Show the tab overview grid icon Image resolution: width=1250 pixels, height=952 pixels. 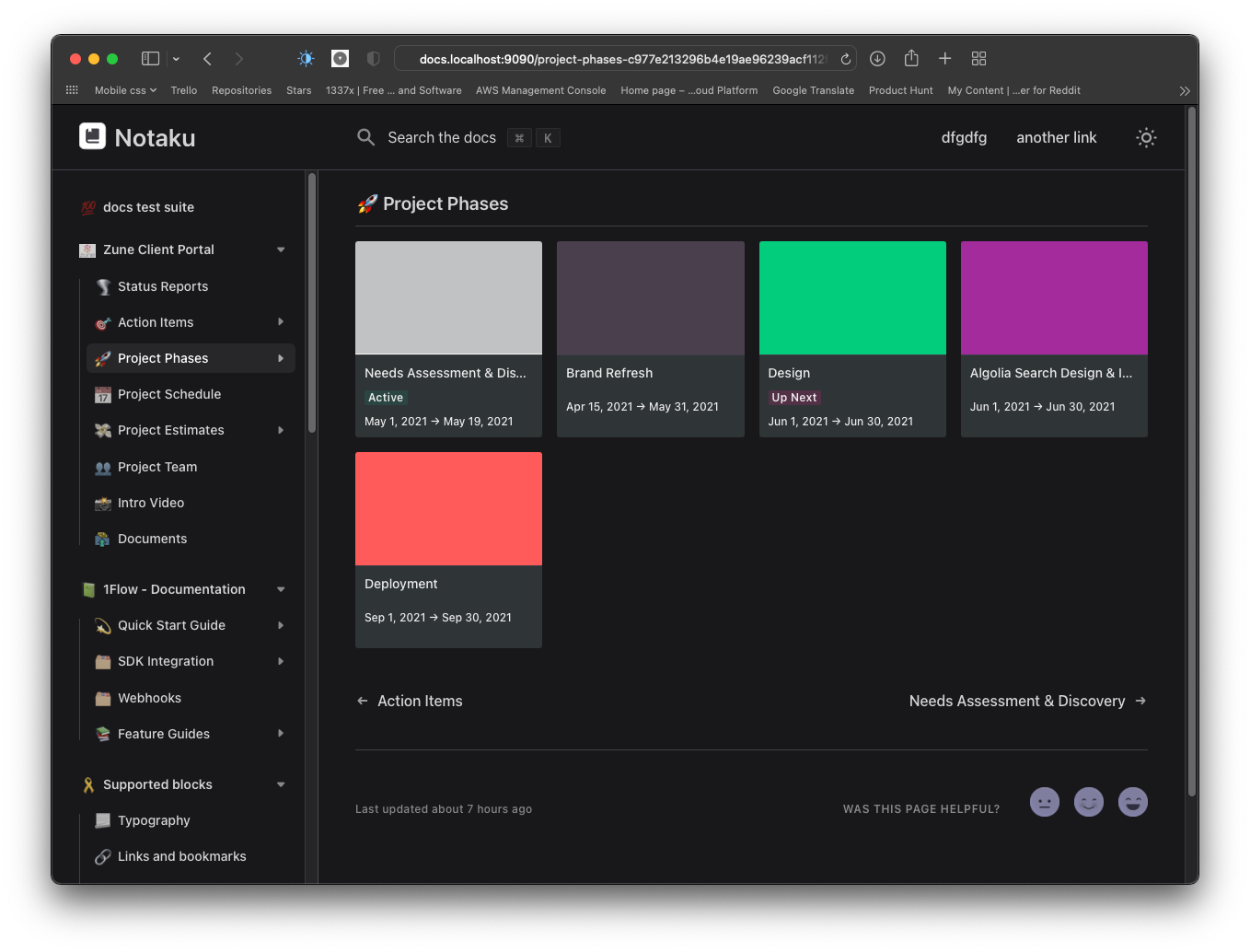[978, 59]
